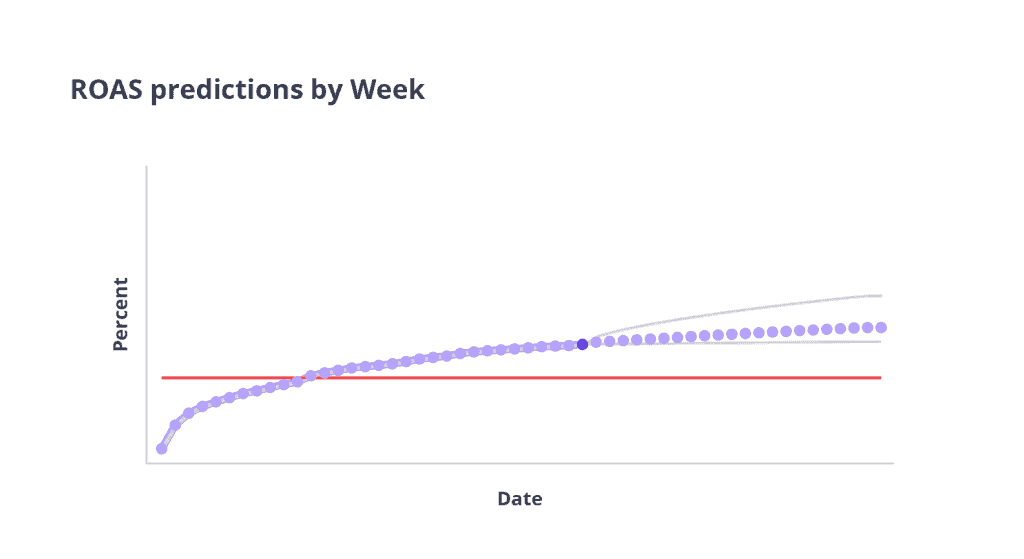Viewport: 1024px width, 559px height.
Task: Click the vertical y-axis line
Action: 147,300
